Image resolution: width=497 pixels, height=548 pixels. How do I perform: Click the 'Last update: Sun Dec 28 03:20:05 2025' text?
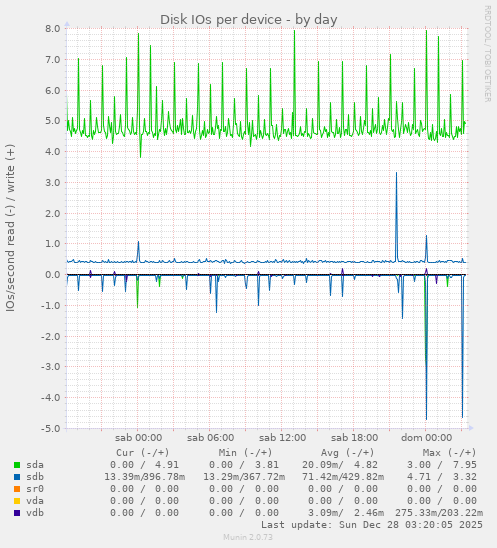point(372,525)
